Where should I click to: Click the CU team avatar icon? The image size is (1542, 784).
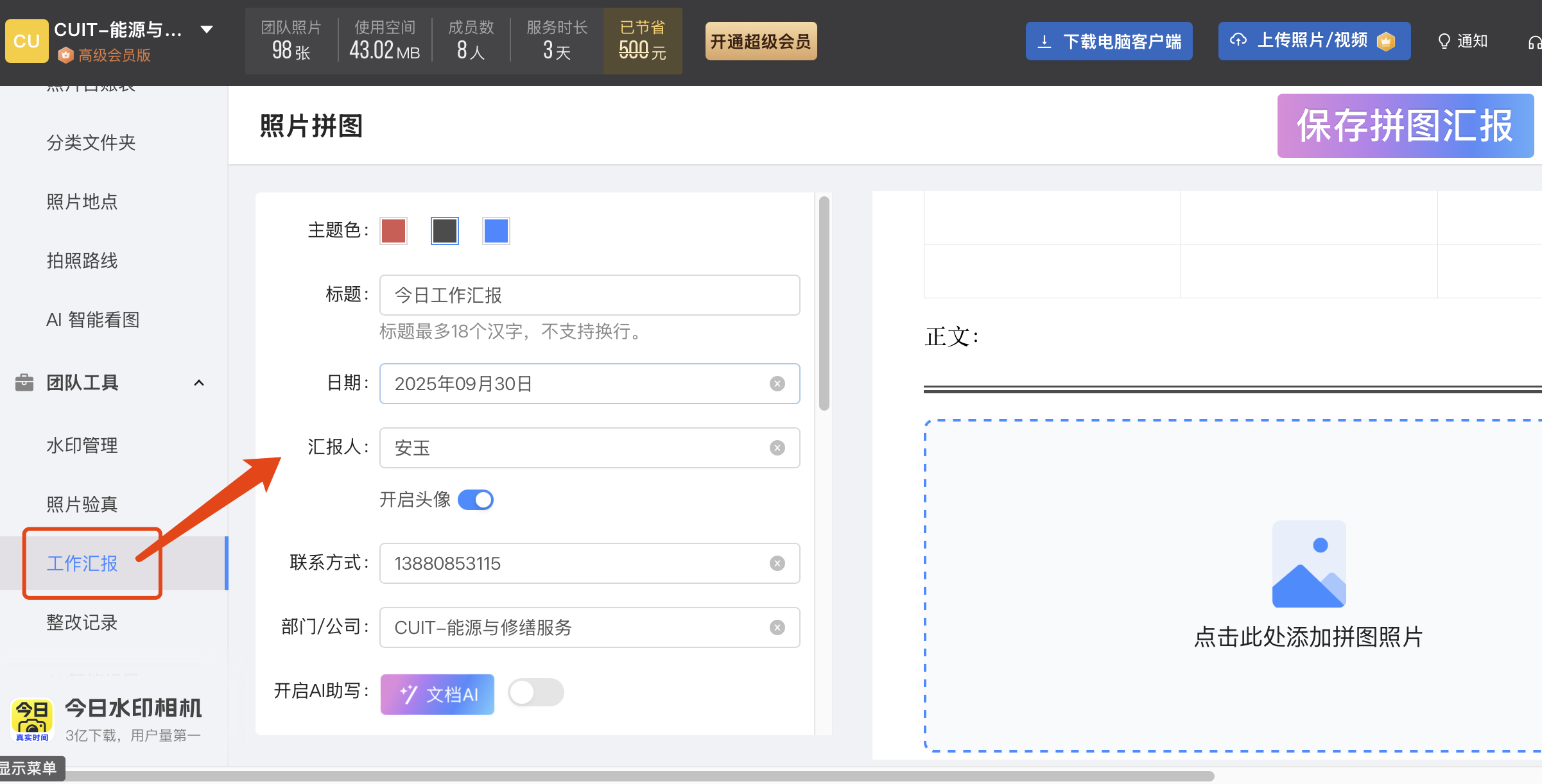(x=26, y=41)
